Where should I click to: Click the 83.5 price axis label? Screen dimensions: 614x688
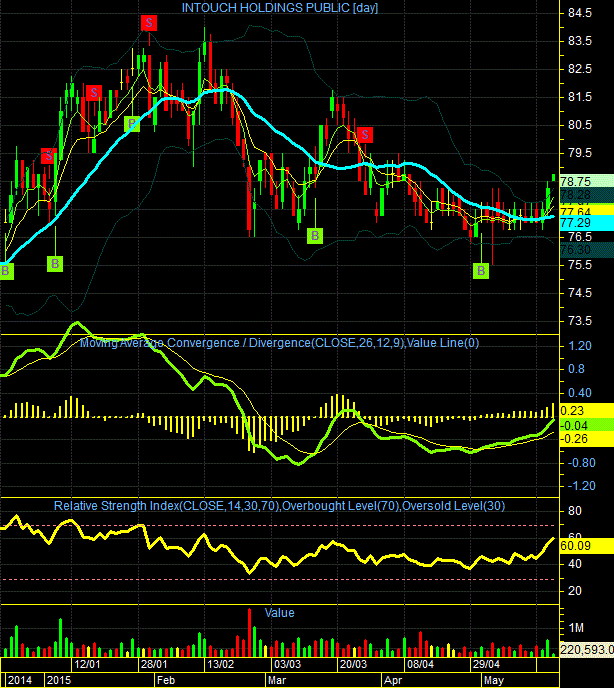(580, 41)
